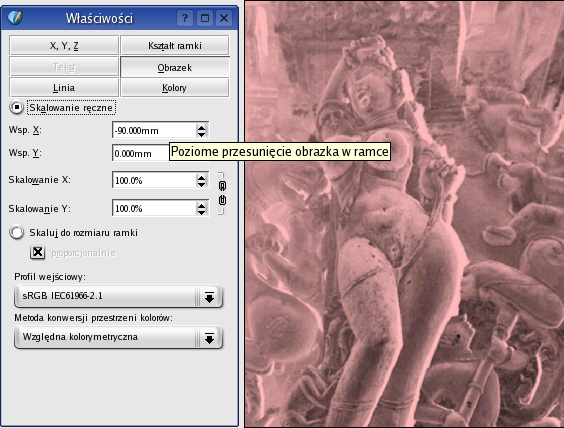Open the Linia tab

64,87
